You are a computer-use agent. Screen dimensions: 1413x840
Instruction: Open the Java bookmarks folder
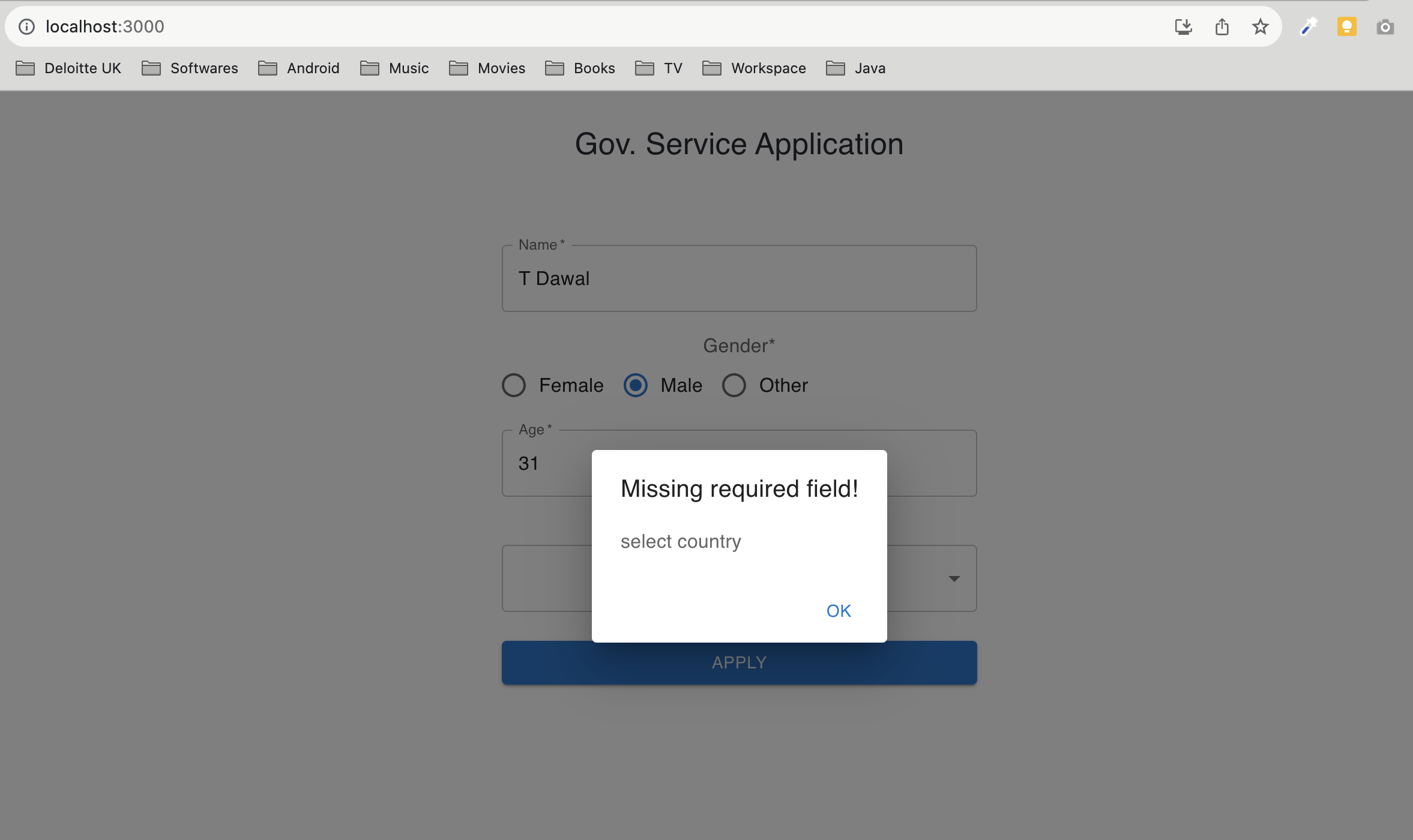coord(855,68)
